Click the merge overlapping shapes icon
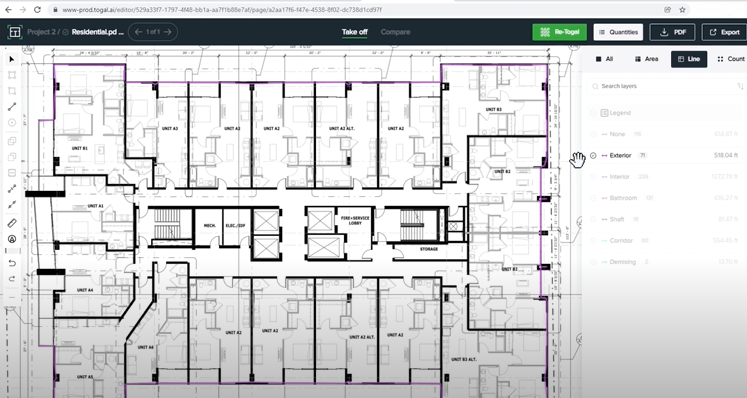Viewport: 747px width, 398px height. click(x=12, y=141)
